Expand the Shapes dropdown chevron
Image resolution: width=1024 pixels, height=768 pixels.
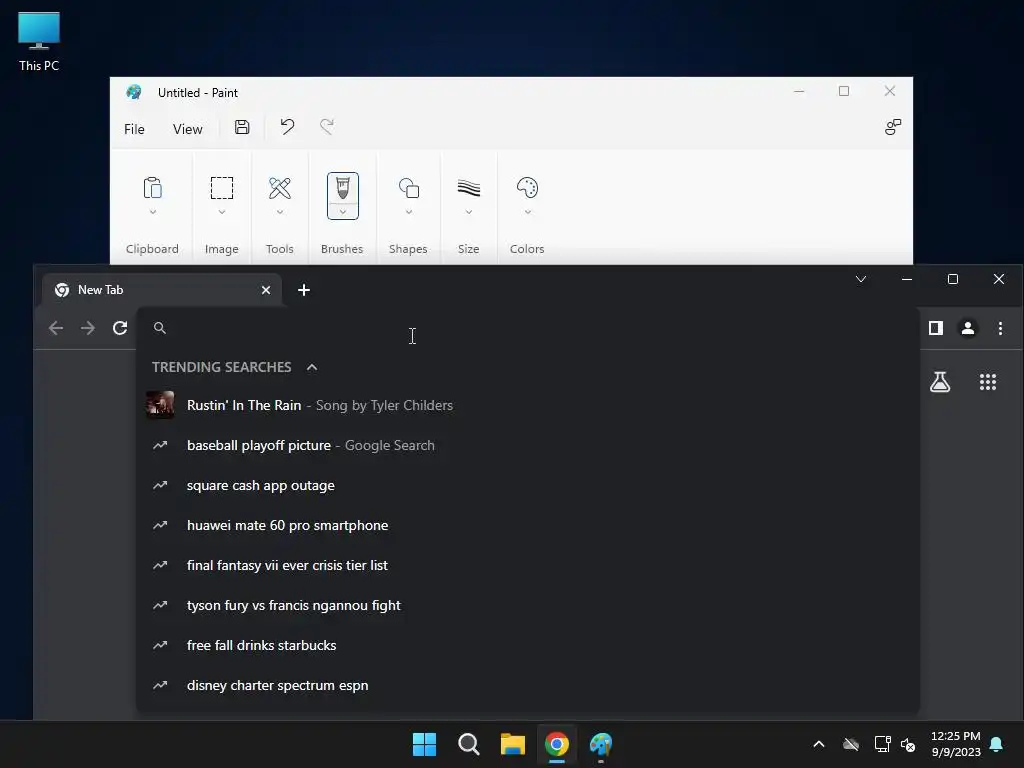click(409, 212)
